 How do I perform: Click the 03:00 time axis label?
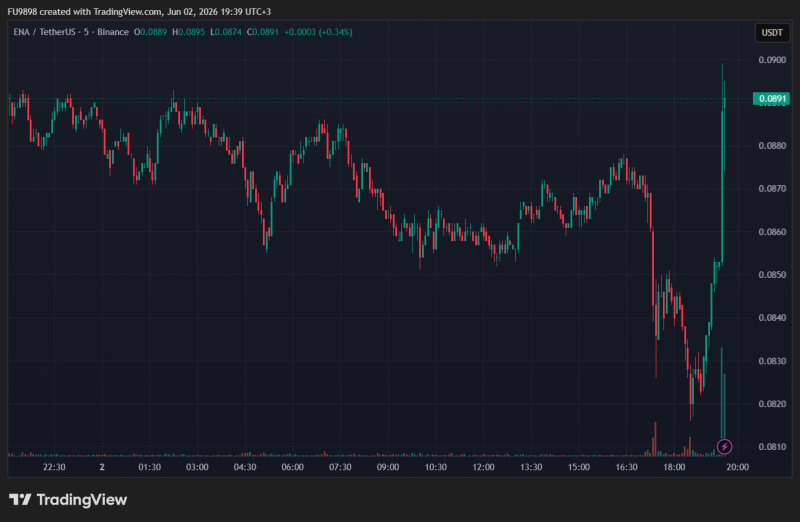(197, 467)
